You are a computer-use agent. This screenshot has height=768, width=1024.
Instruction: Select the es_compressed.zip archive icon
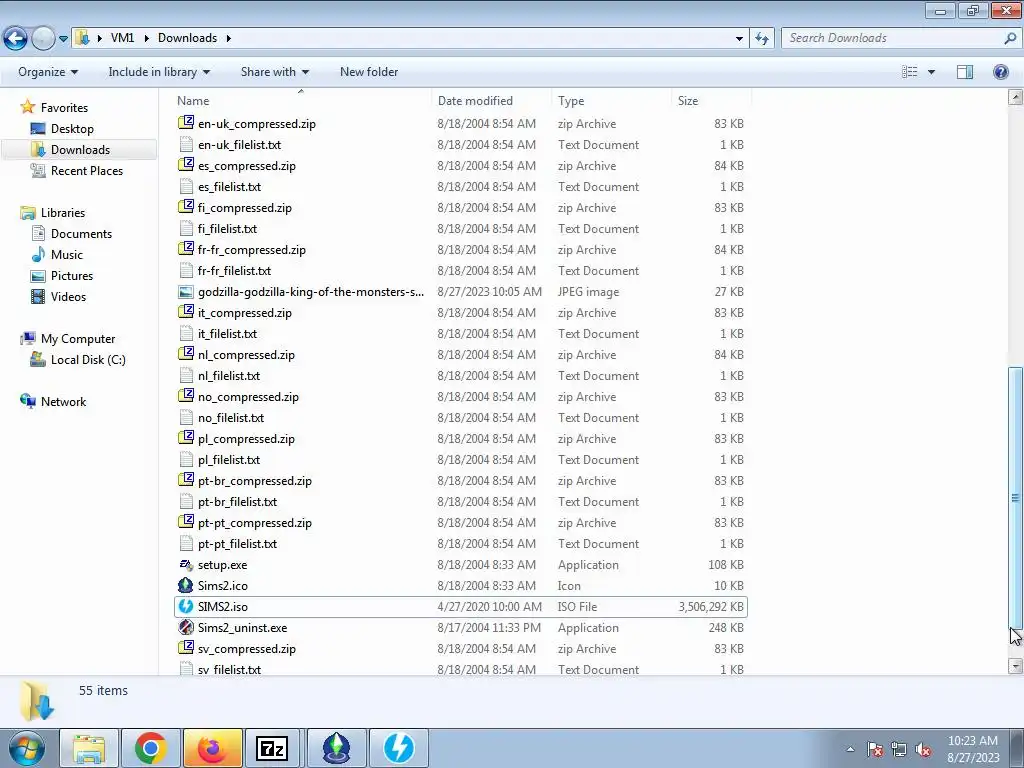click(186, 165)
